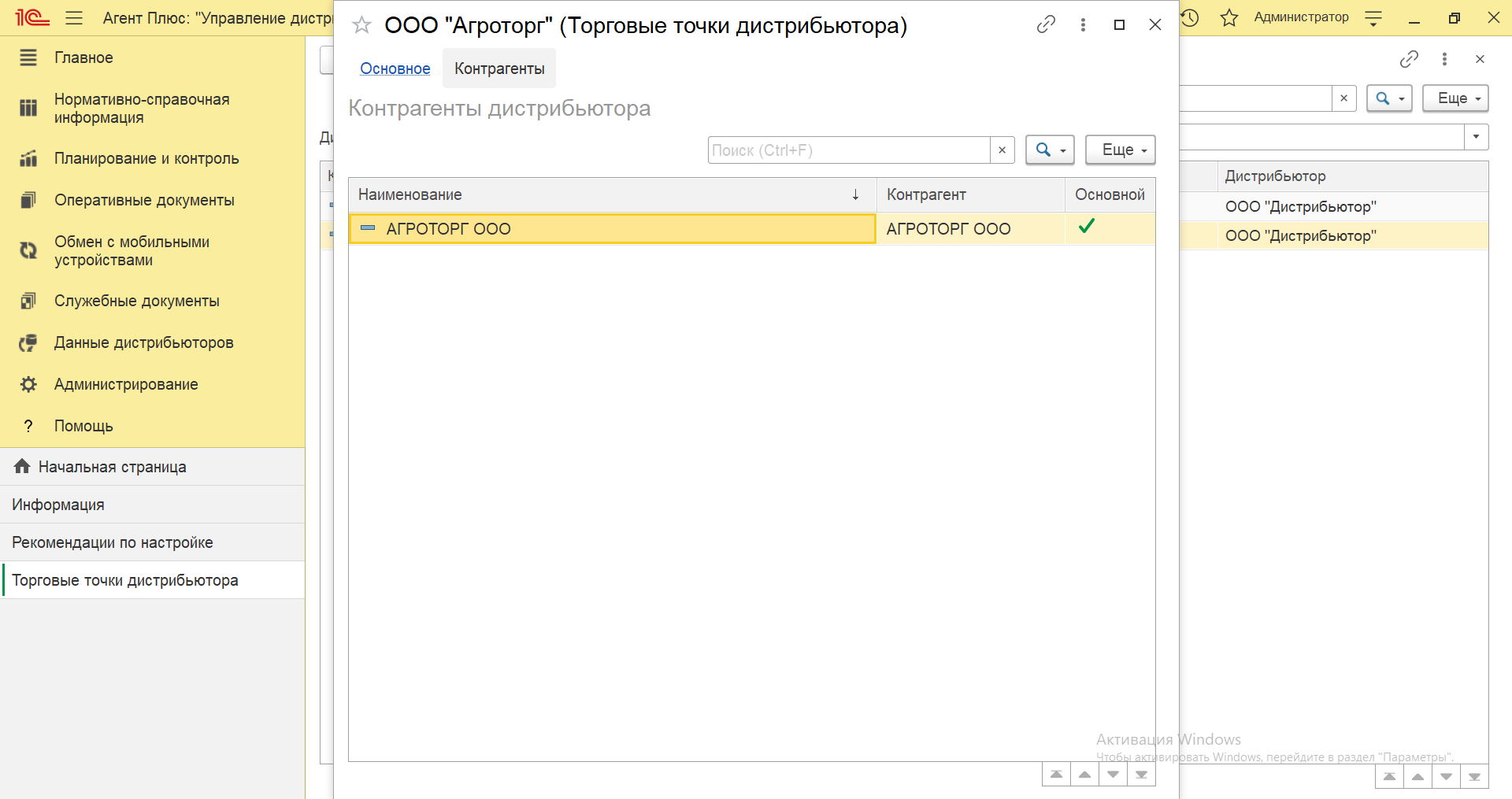The image size is (1512, 799).
Task: Open the Еще menu in background window
Action: tap(1455, 98)
